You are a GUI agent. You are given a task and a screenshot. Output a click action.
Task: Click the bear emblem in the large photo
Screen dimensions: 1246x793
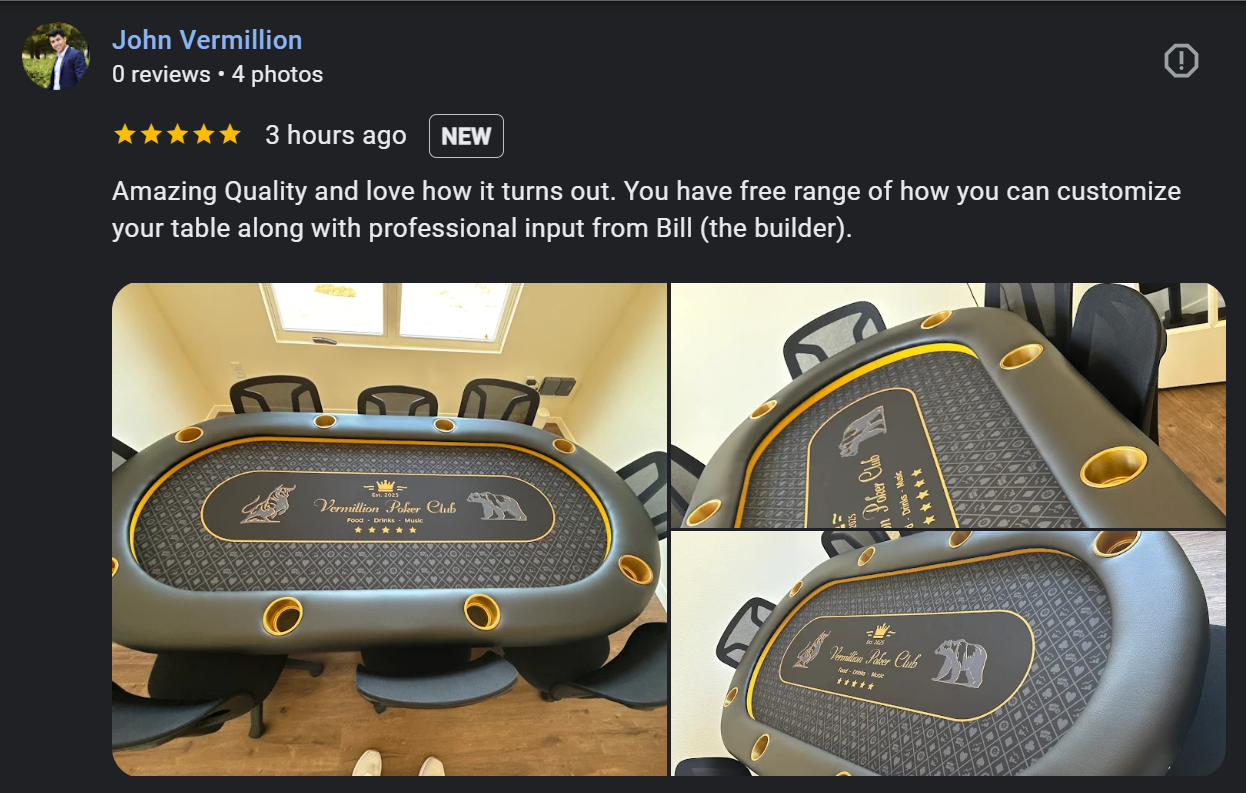(x=498, y=505)
